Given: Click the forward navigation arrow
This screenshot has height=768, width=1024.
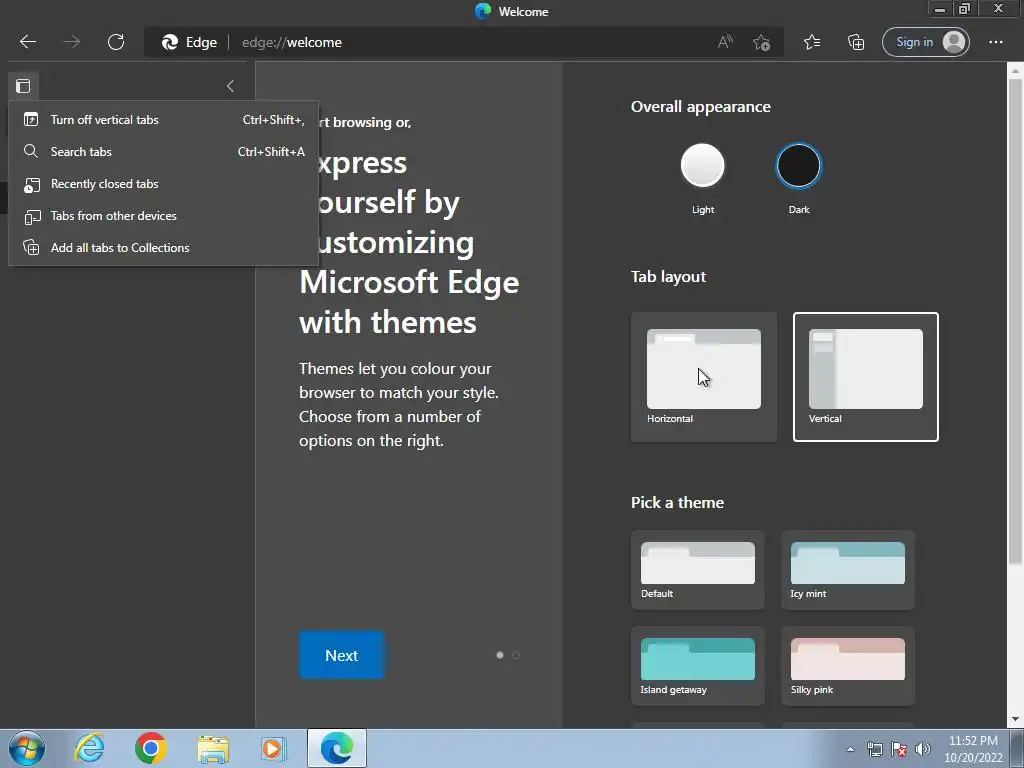Looking at the screenshot, I should click(72, 42).
